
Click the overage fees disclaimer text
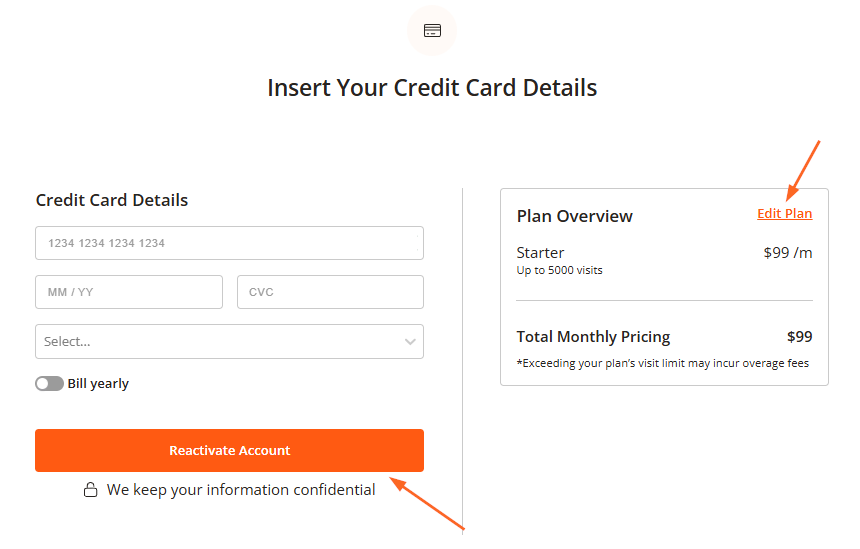tap(662, 363)
